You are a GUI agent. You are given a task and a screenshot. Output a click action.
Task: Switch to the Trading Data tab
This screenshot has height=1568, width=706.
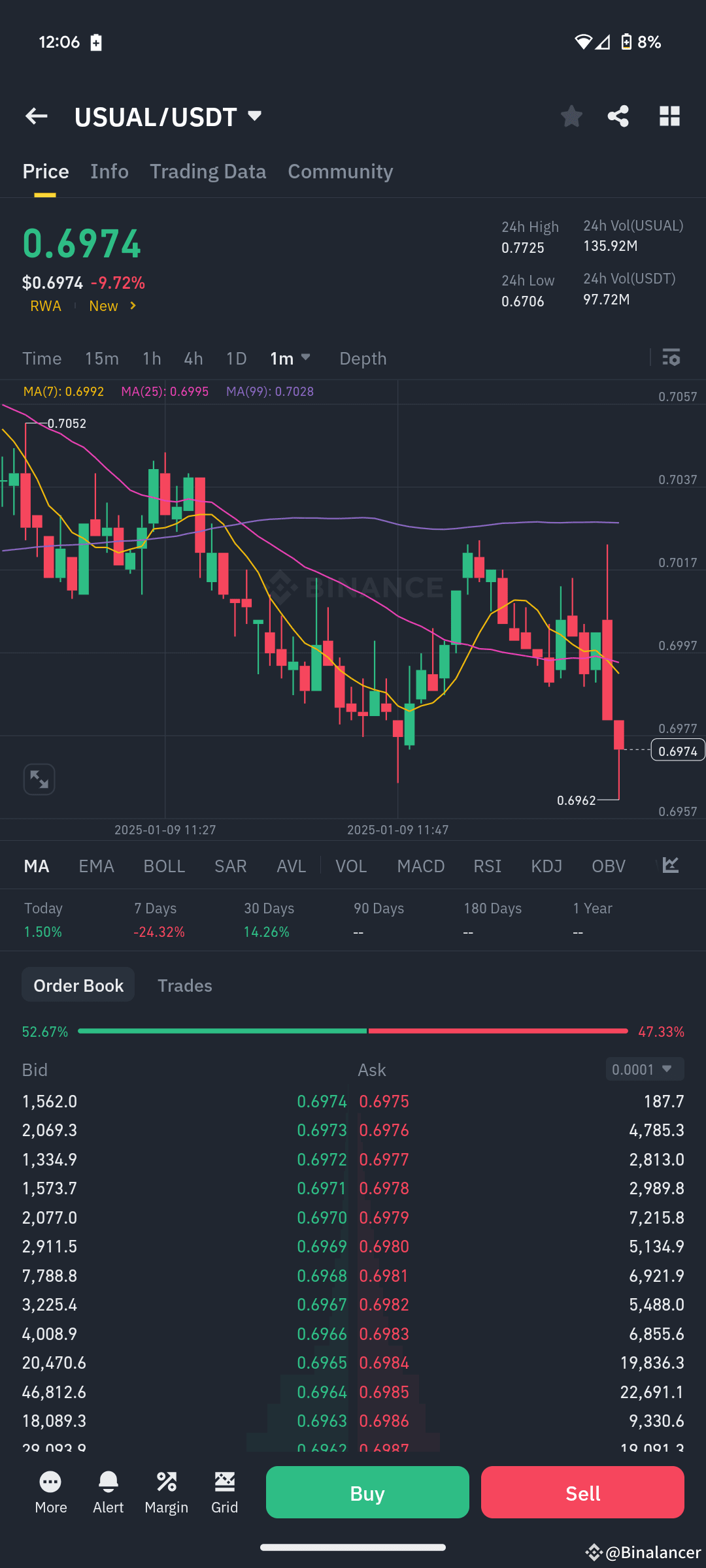tap(208, 171)
